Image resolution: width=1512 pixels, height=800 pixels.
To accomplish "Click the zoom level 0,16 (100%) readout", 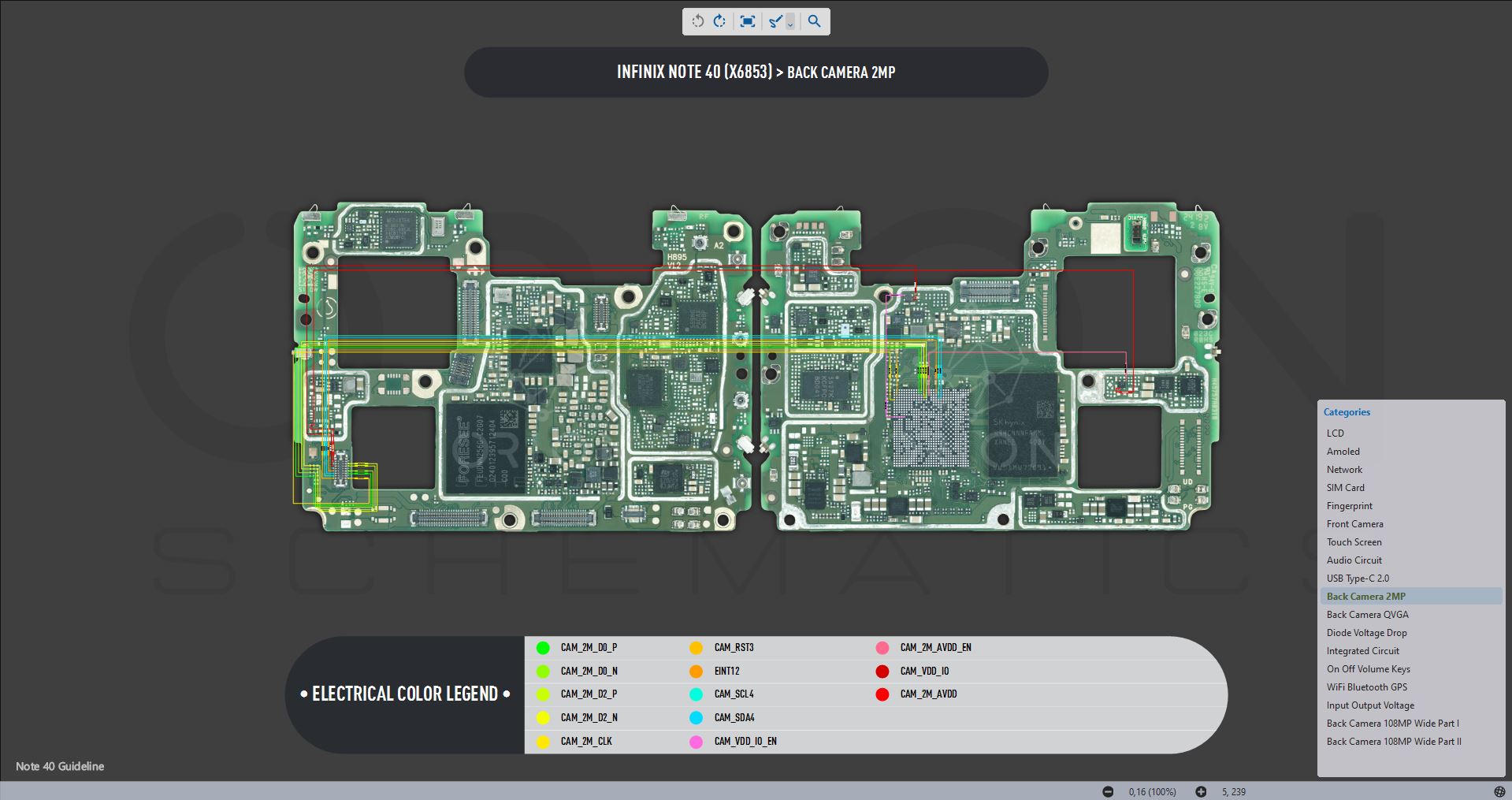I will (1153, 791).
